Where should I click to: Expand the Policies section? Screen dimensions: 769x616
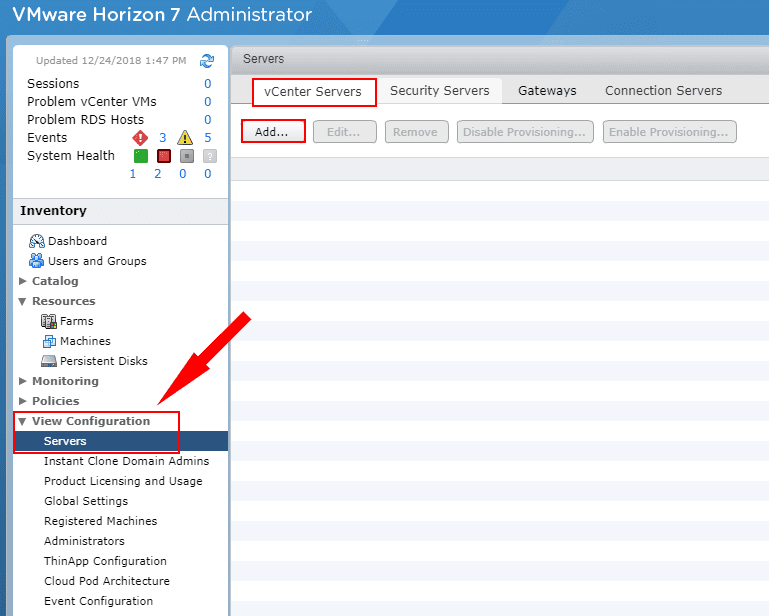(x=23, y=401)
